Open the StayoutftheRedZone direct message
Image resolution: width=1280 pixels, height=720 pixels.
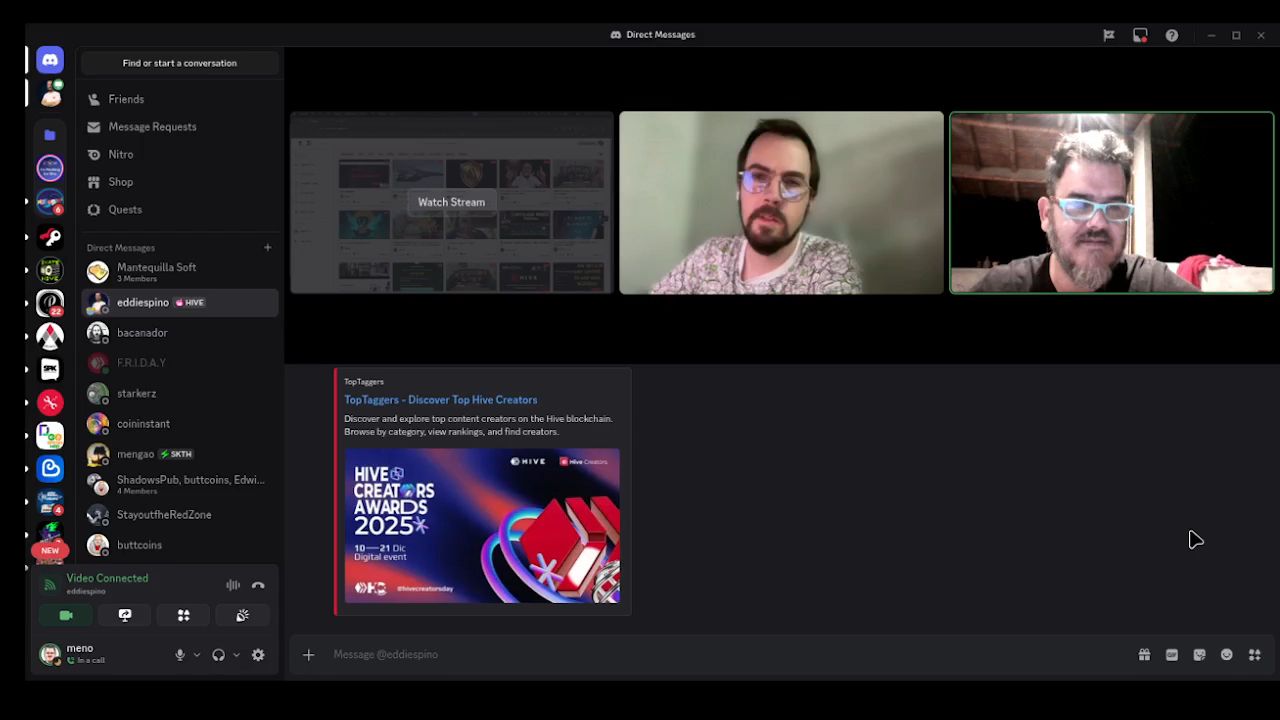pyautogui.click(x=180, y=514)
